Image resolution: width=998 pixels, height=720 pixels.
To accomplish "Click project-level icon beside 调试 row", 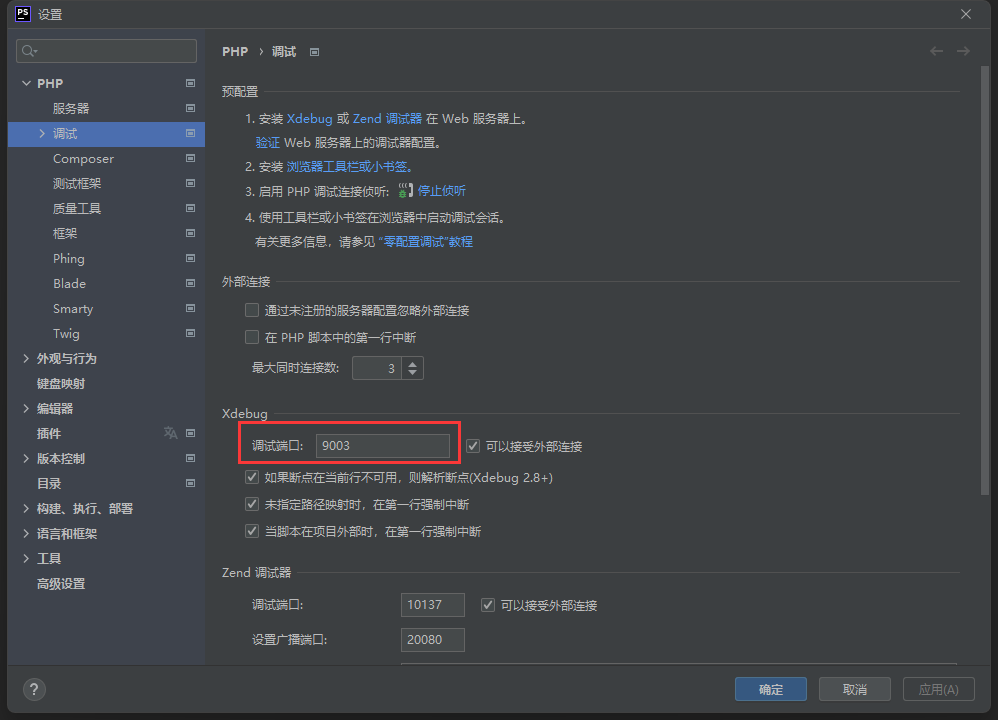I will coord(190,133).
